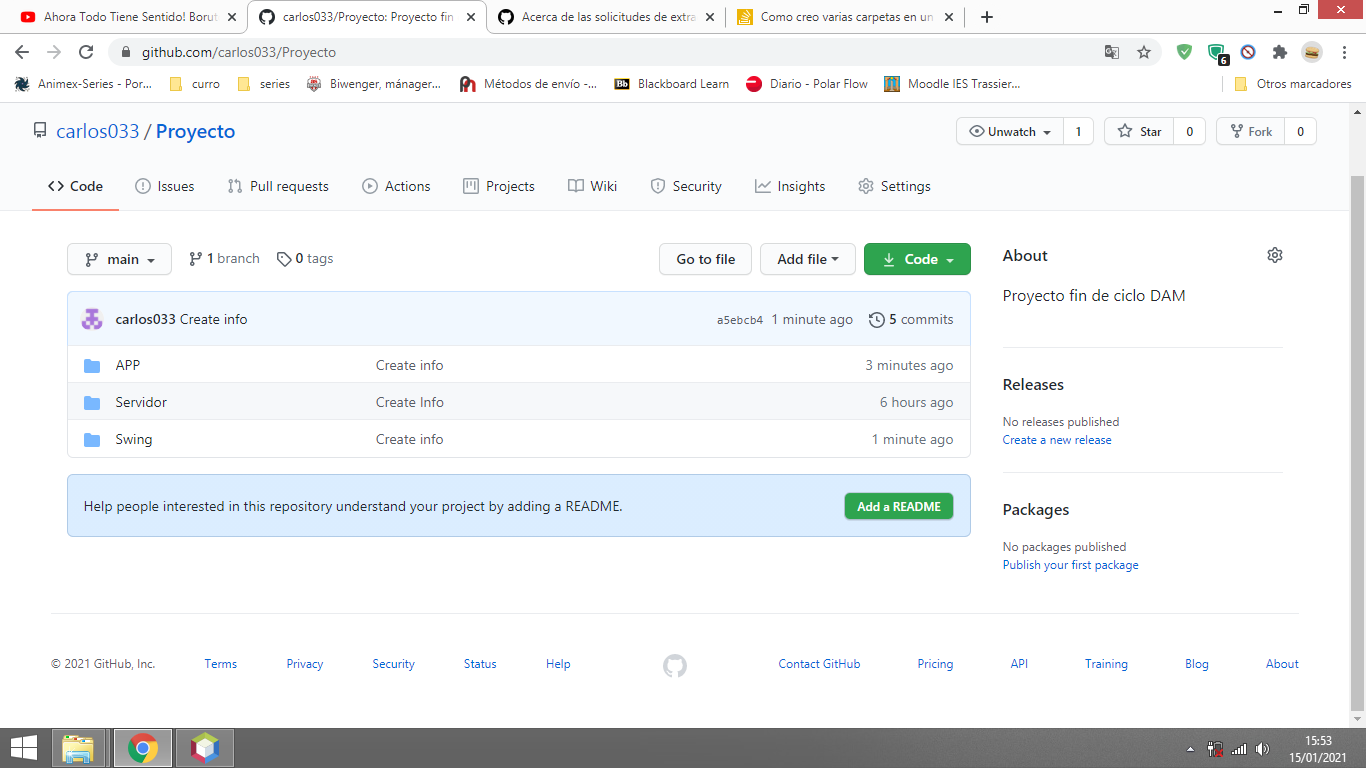Click the translate page icon
Screen dimensions: 1366x768
(x=1111, y=52)
